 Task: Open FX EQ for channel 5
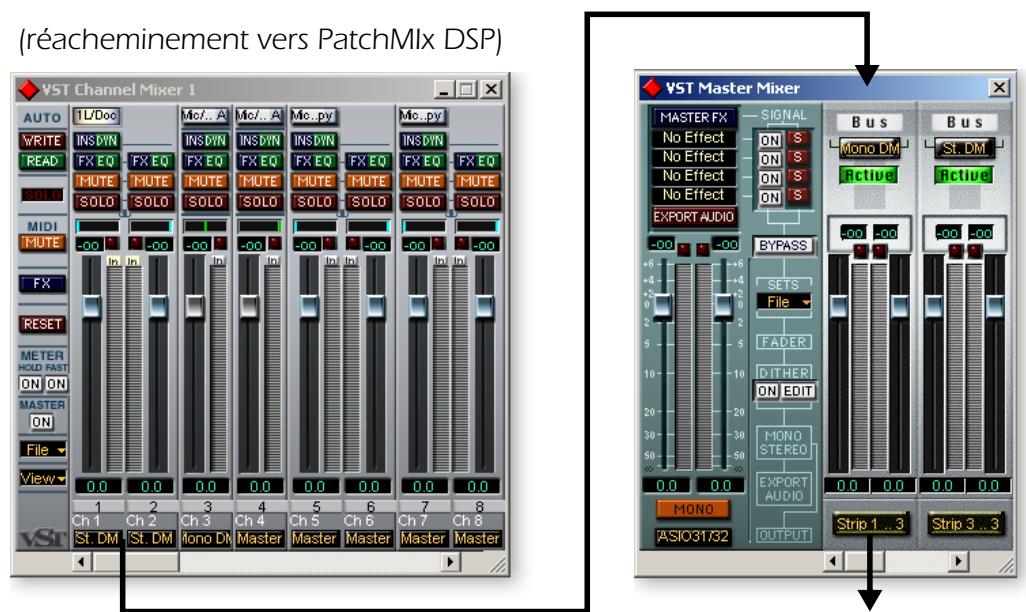pyautogui.click(x=311, y=161)
